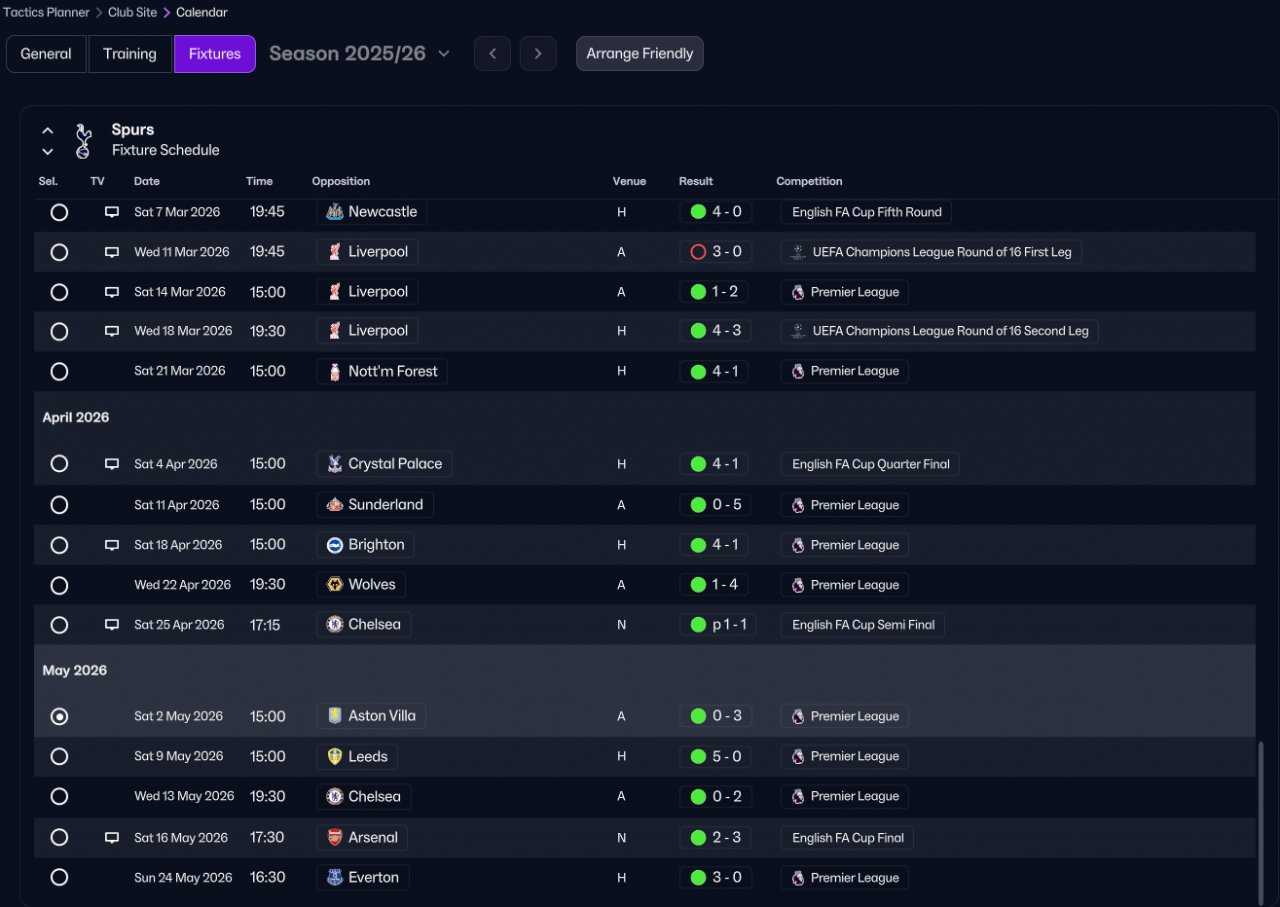Switch to the General tab
This screenshot has height=907, width=1280.
click(46, 54)
